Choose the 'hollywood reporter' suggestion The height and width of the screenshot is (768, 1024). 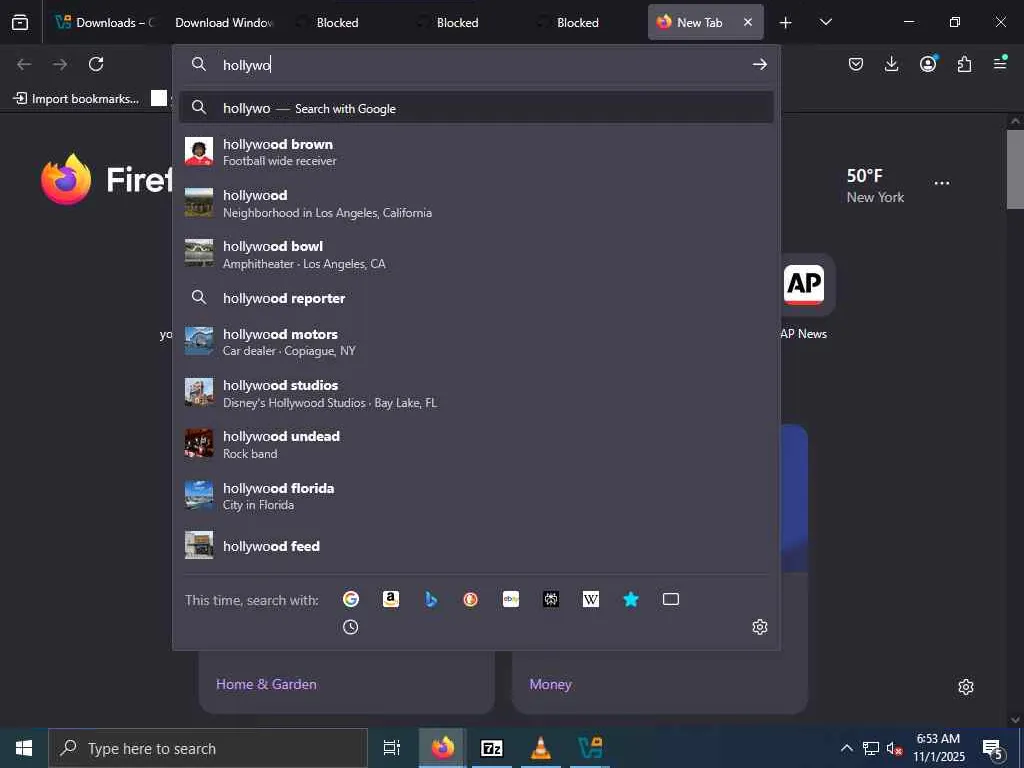476,298
